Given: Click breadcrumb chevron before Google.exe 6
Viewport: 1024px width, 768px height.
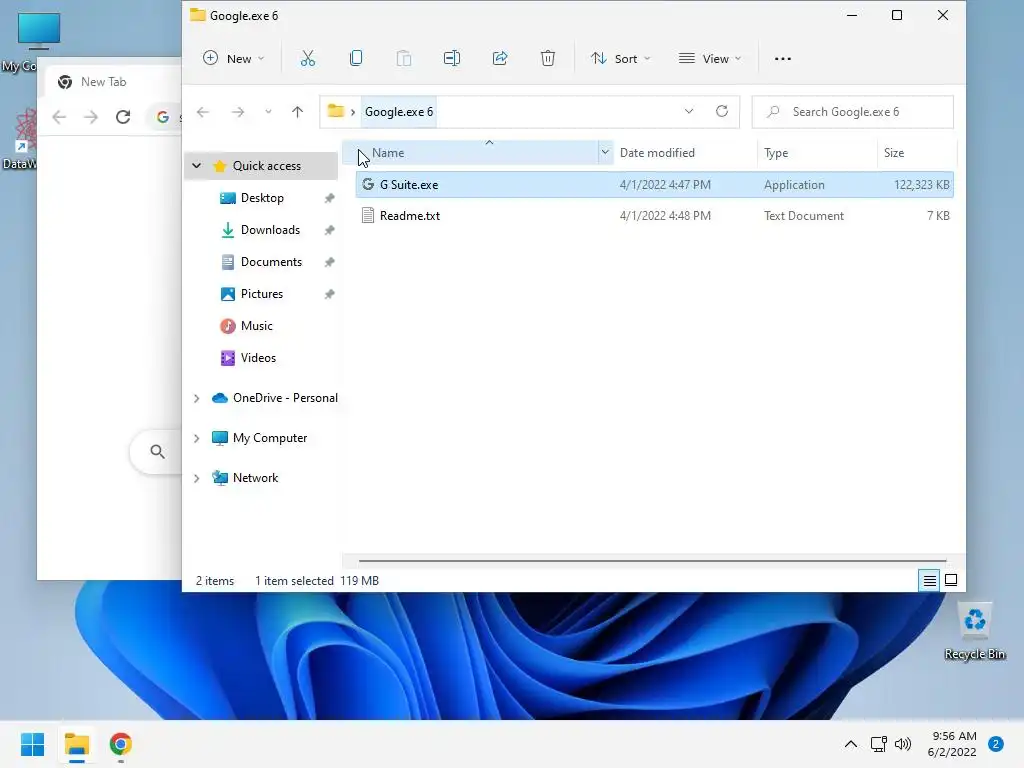Looking at the screenshot, I should (353, 112).
